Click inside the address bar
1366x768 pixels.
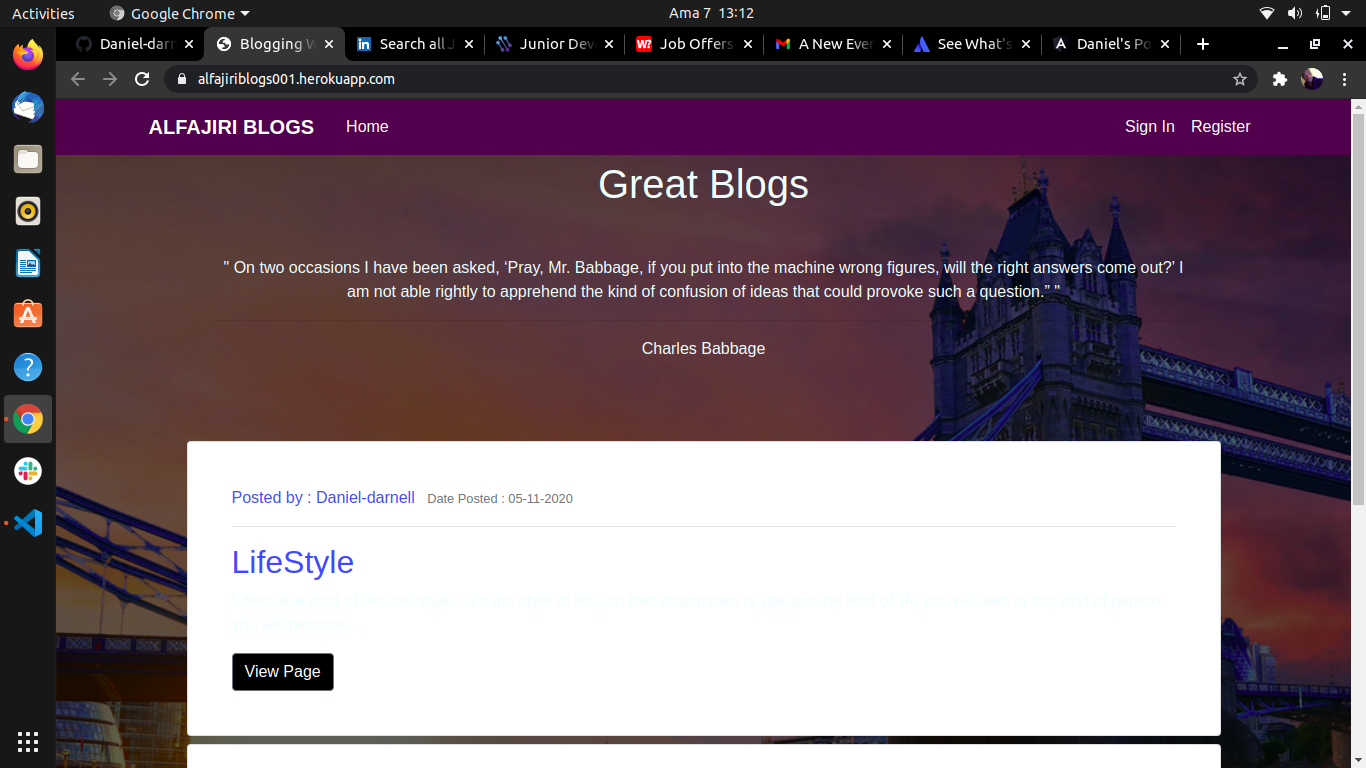point(600,78)
